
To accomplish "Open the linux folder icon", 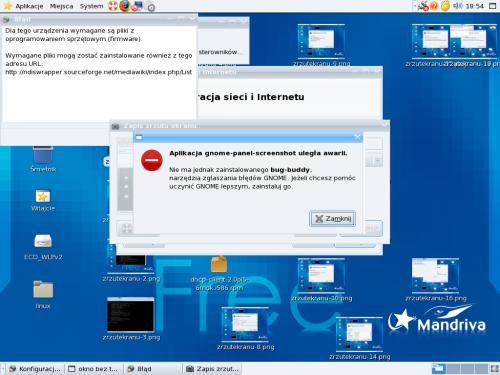I will (x=43, y=289).
